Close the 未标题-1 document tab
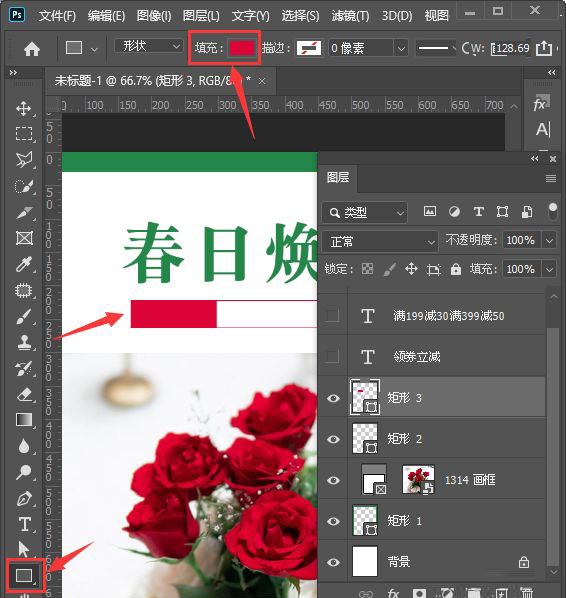 tap(262, 81)
